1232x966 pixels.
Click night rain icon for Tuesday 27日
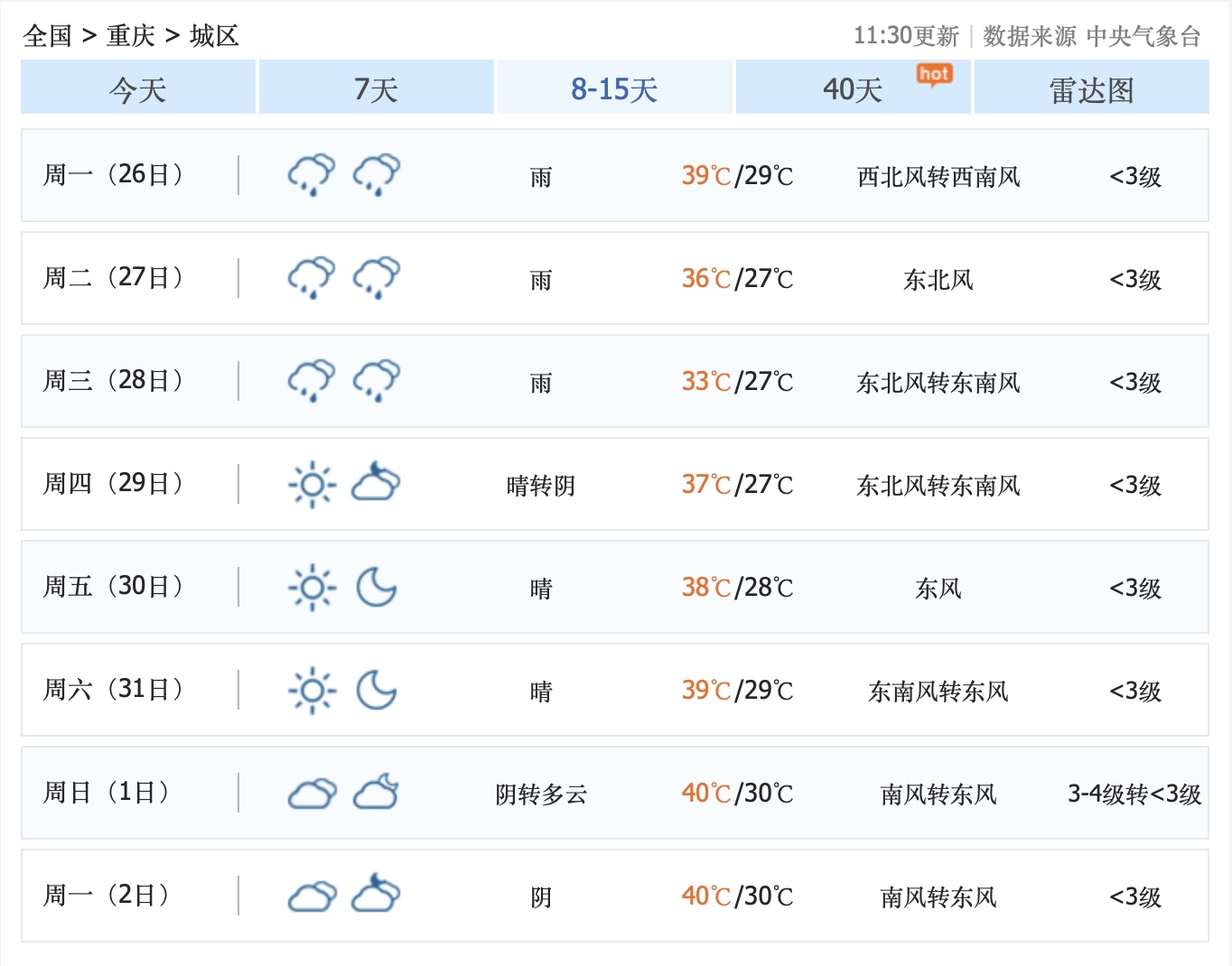[x=376, y=278]
